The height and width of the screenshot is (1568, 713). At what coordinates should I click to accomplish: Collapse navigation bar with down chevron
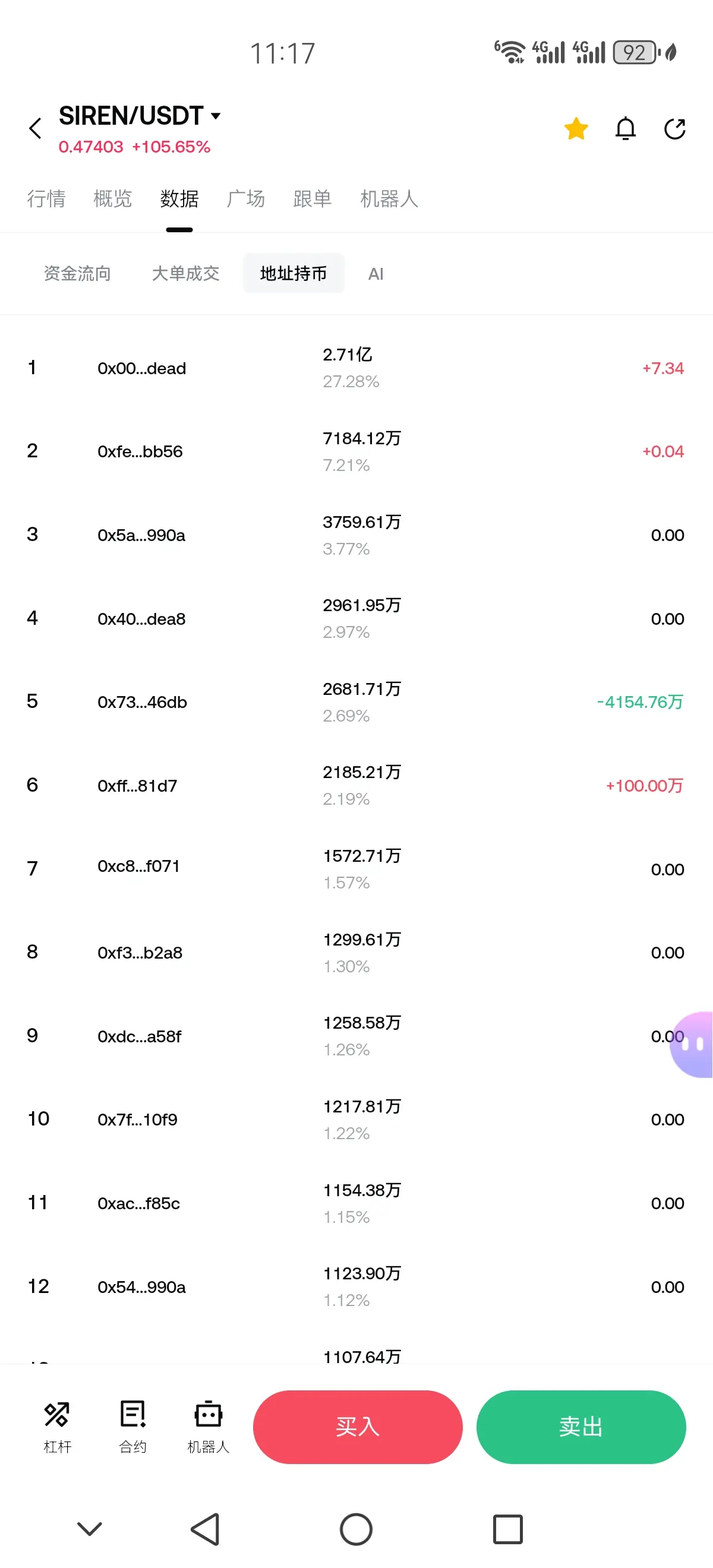pyautogui.click(x=90, y=1528)
